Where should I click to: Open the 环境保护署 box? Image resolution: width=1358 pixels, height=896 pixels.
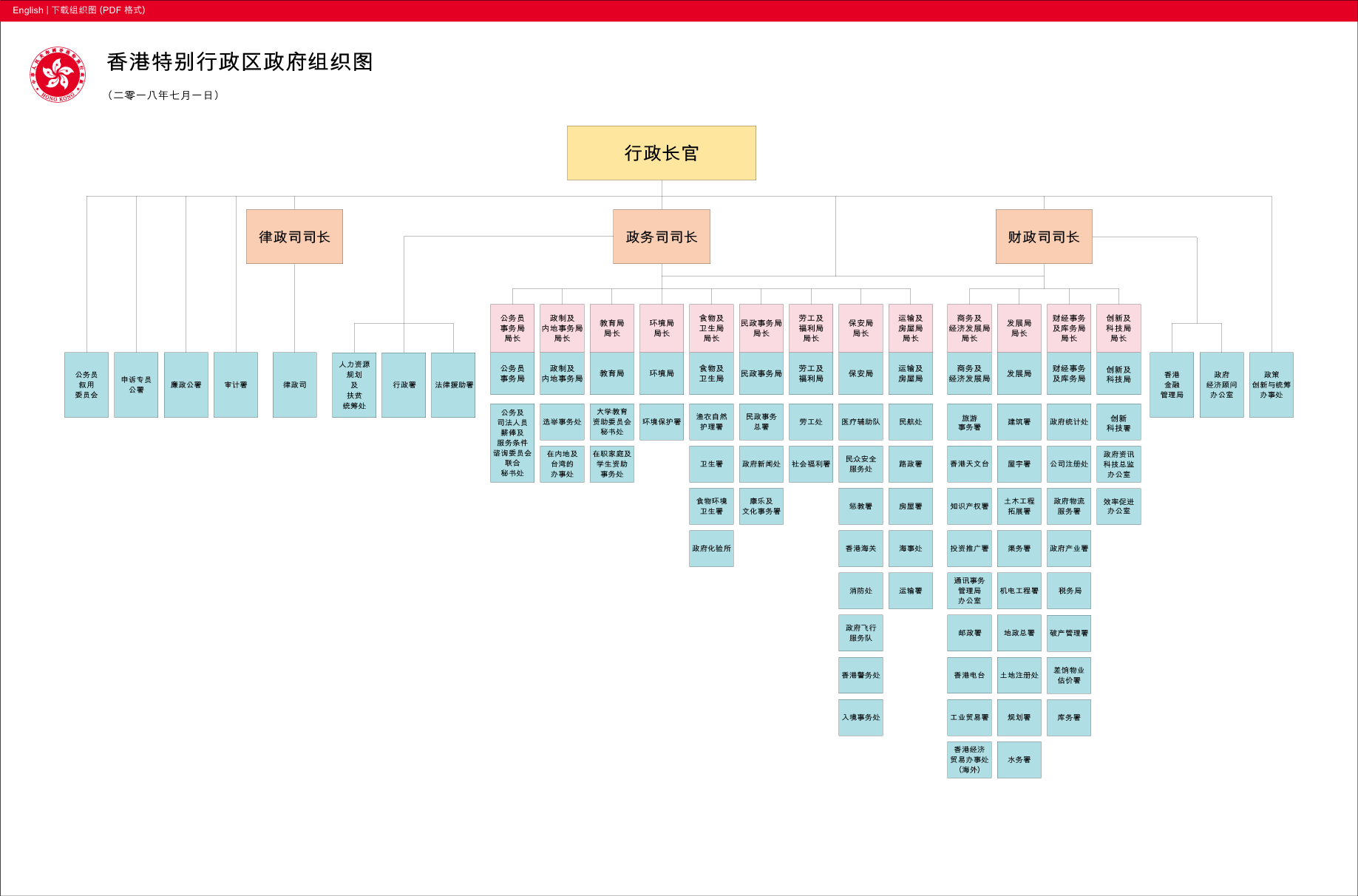[661, 421]
